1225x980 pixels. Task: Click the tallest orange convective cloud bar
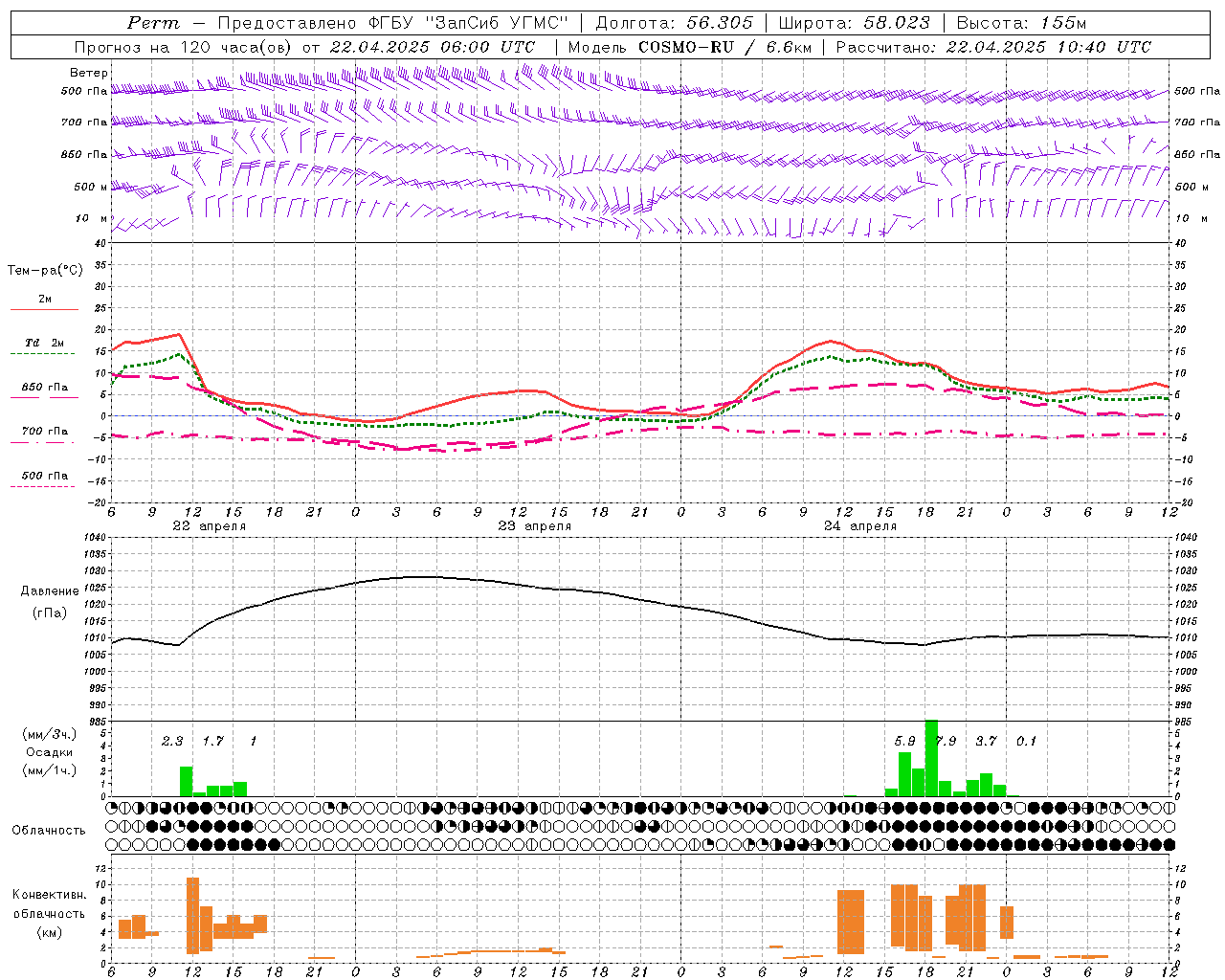pos(192,915)
